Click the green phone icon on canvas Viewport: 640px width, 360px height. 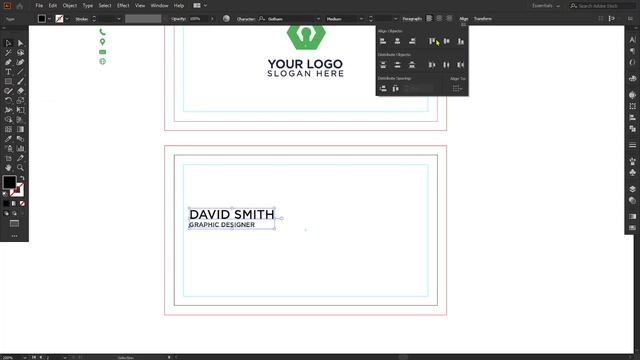(102, 32)
